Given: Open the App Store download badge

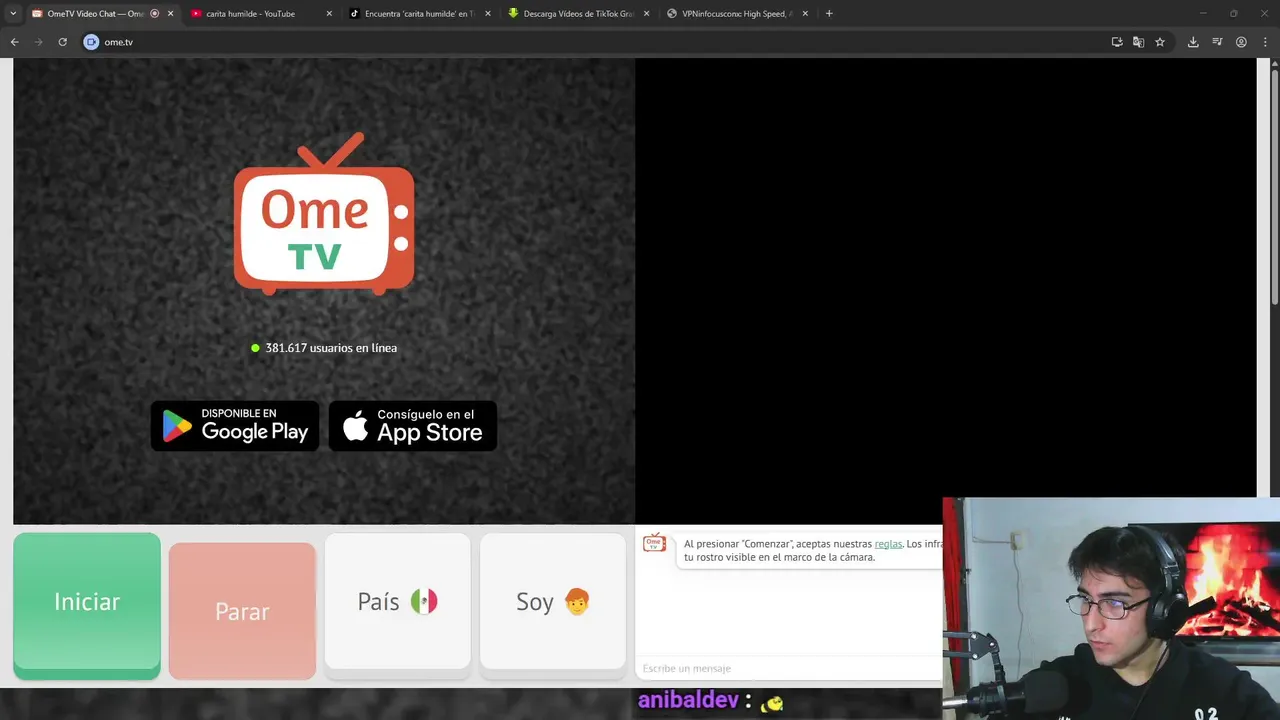Looking at the screenshot, I should [413, 426].
